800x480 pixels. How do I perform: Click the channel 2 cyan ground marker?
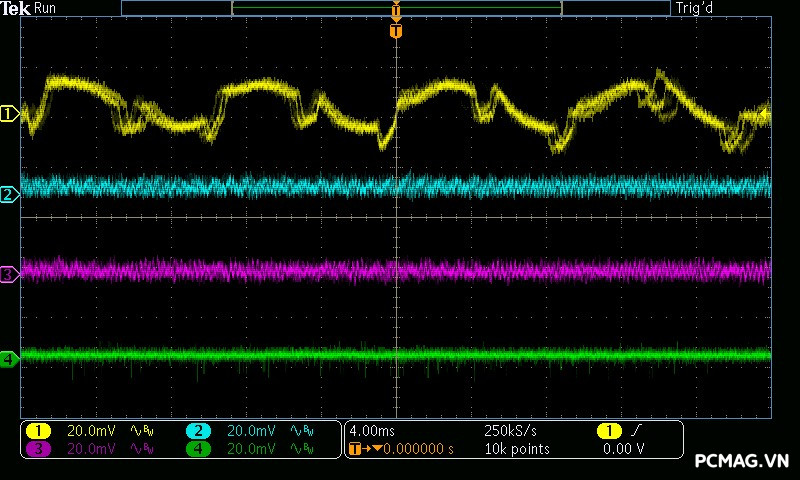click(9, 194)
